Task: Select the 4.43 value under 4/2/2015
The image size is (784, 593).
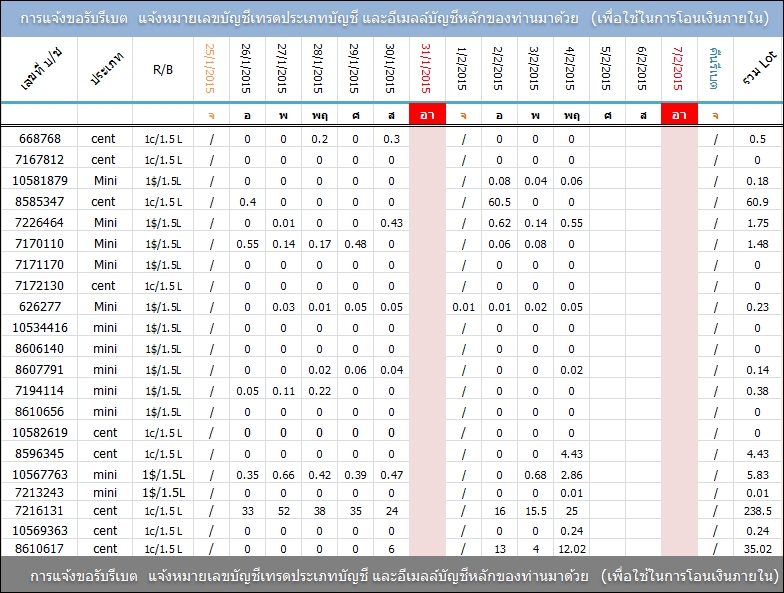Action: point(572,454)
